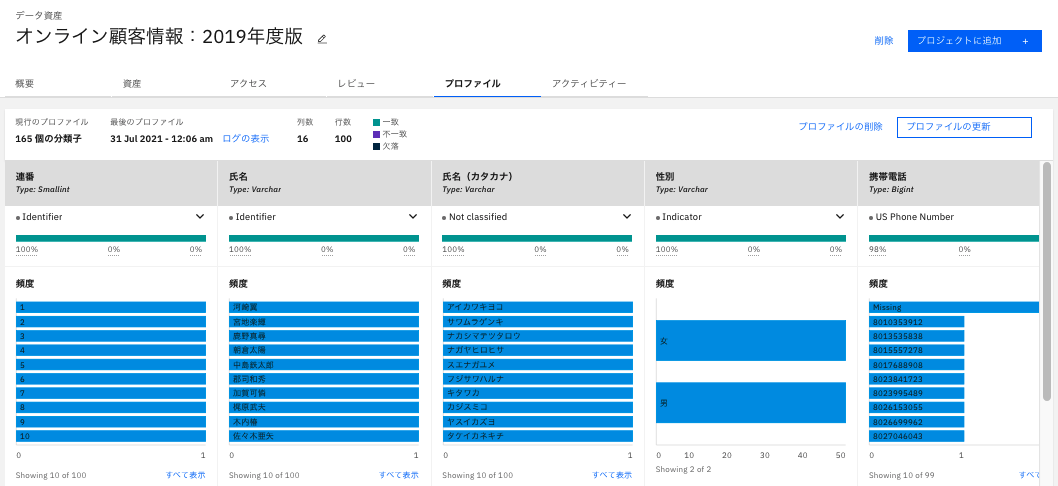The width and height of the screenshot is (1058, 486).
Task: Click the 連番 column header
Action: coord(111,183)
